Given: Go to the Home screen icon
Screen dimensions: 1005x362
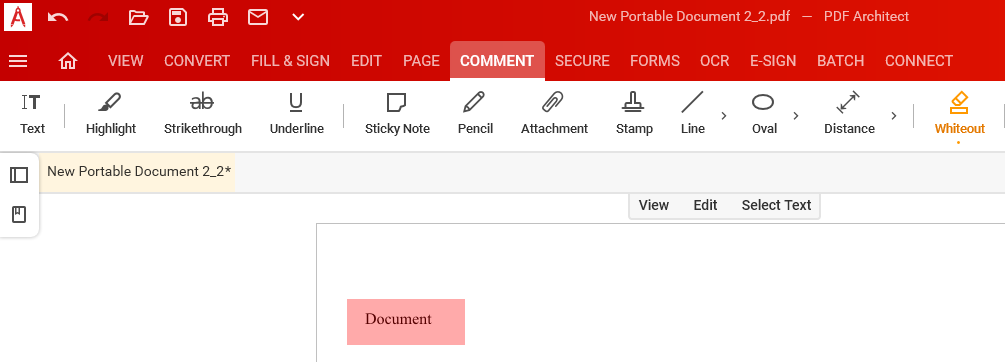Looking at the screenshot, I should (68, 61).
